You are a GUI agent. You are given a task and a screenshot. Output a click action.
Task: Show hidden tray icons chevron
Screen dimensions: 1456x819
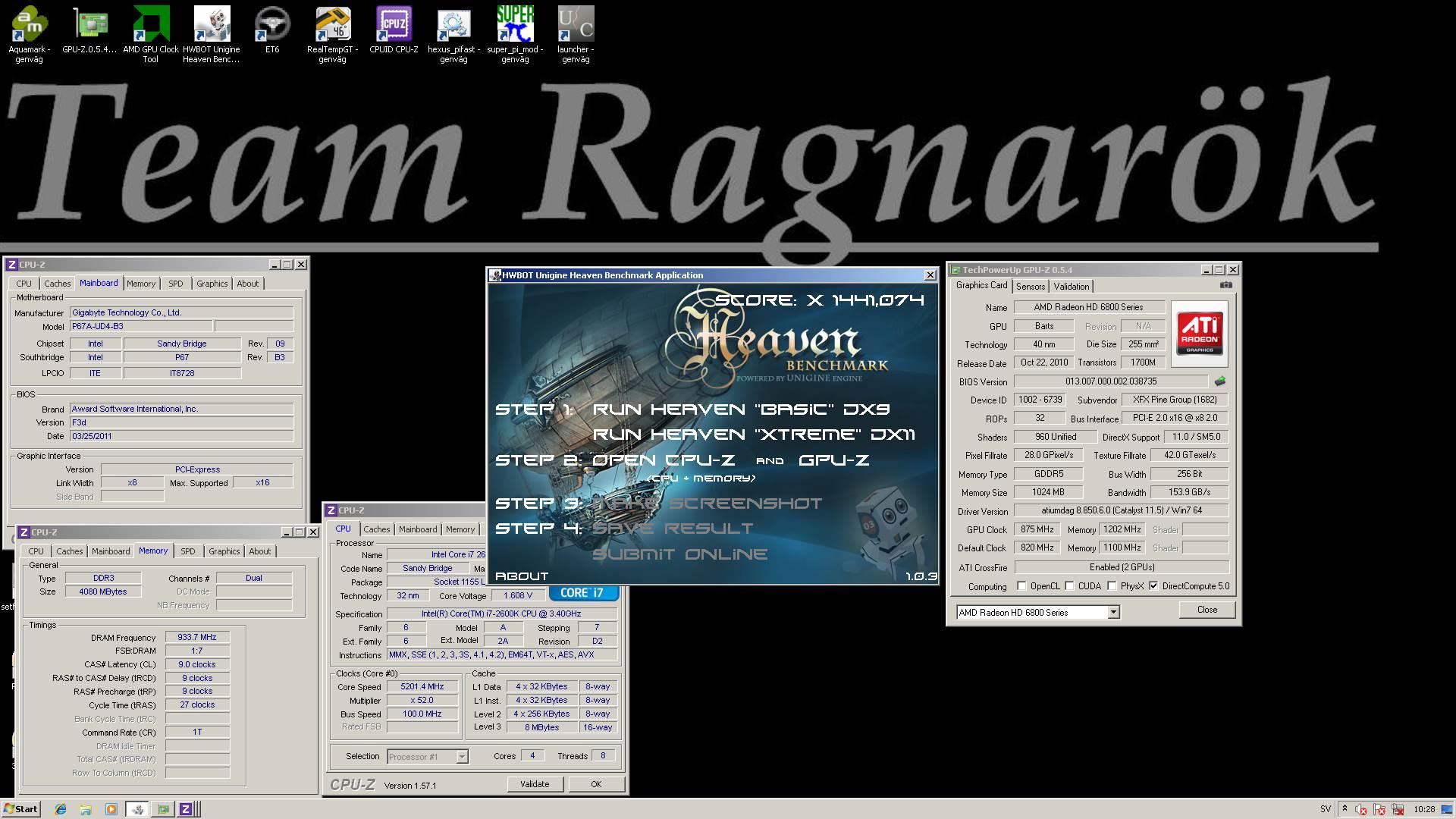(1345, 809)
